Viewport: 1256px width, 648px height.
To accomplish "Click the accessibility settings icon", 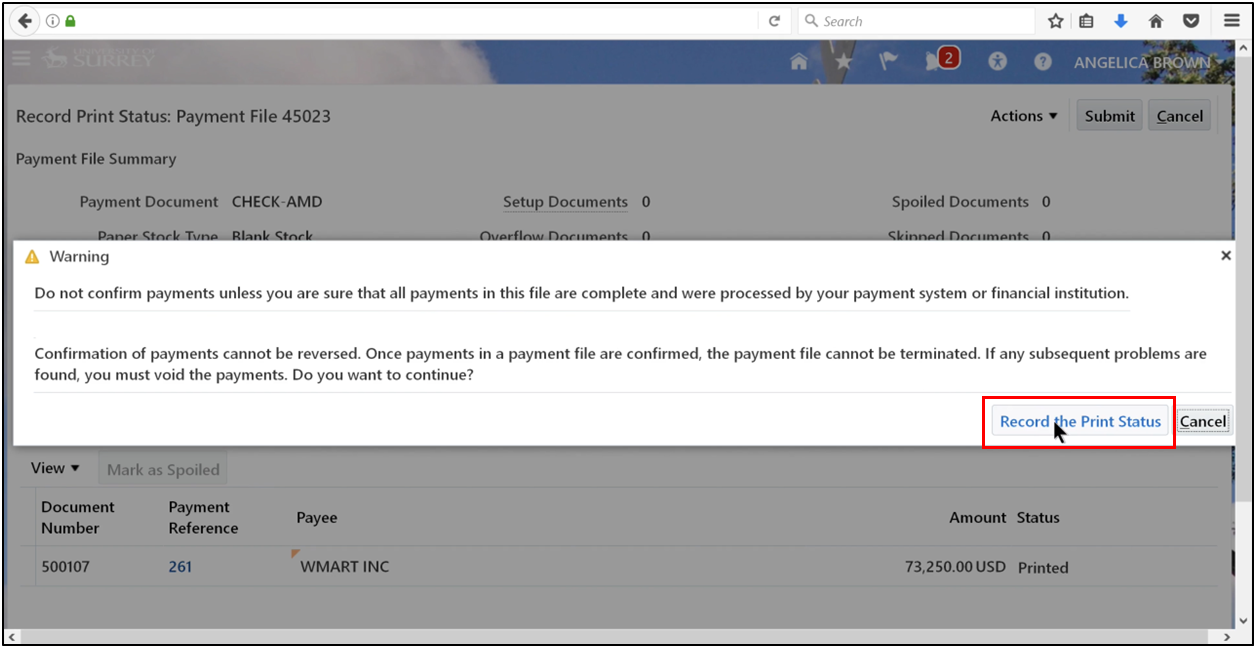I will pyautogui.click(x=997, y=61).
